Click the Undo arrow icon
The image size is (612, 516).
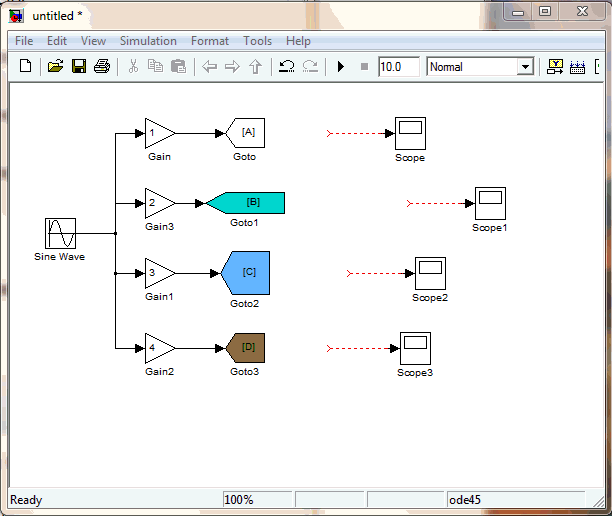(287, 67)
